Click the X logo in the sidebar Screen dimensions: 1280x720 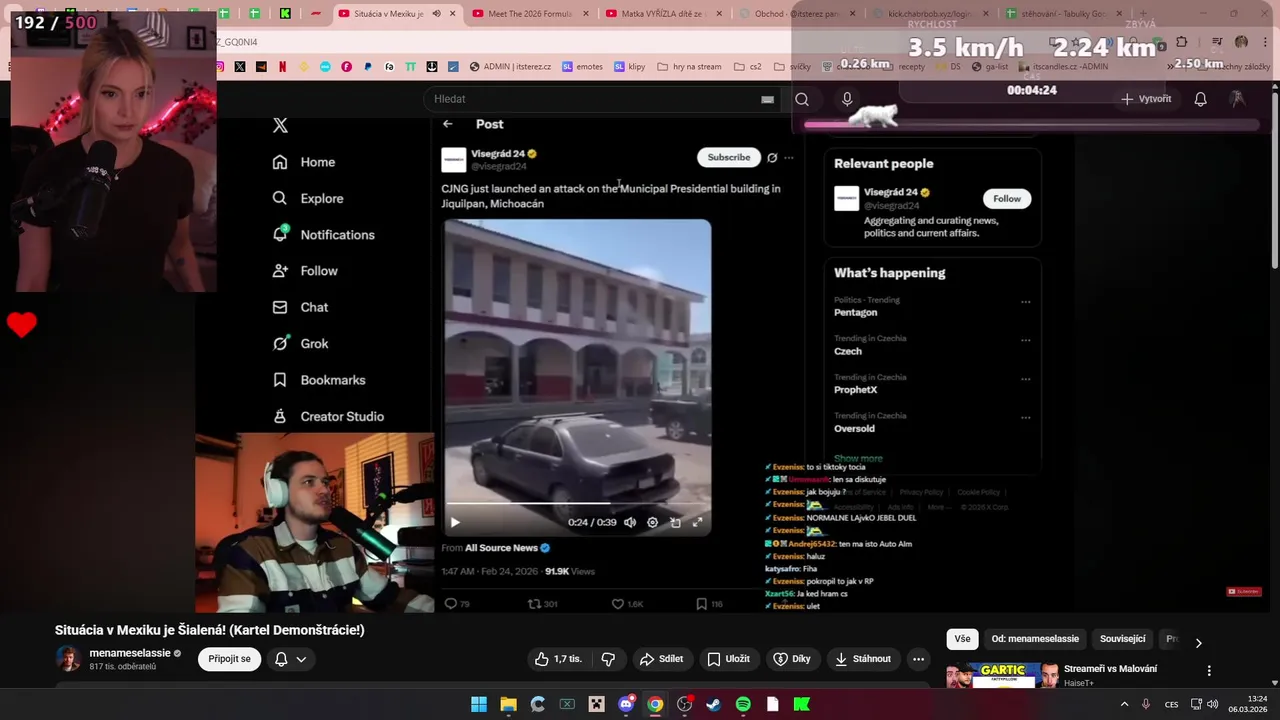pyautogui.click(x=280, y=125)
